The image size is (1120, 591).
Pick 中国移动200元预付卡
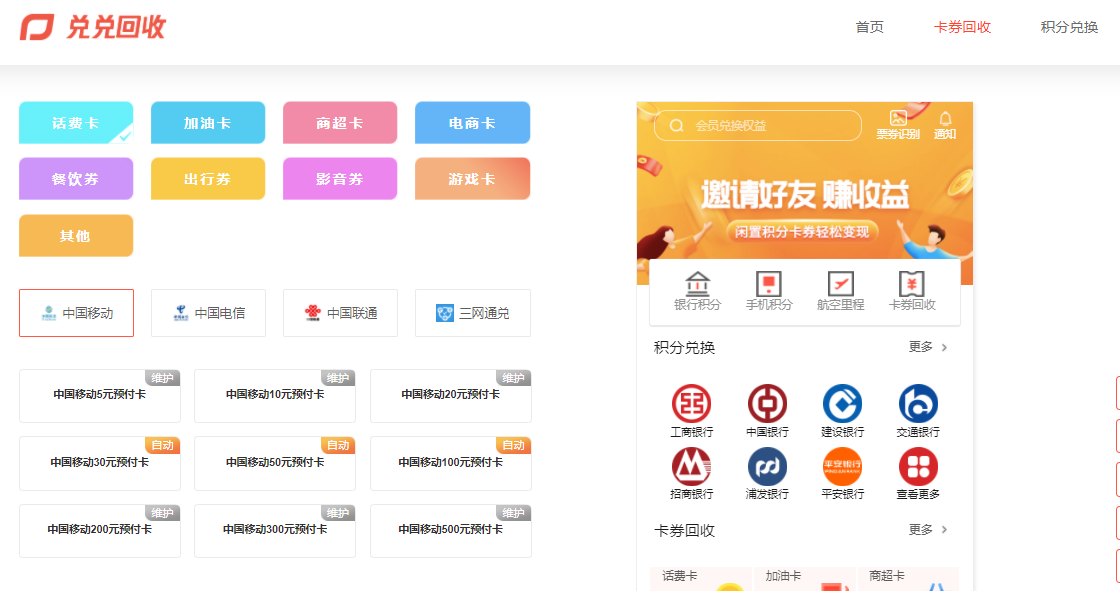pos(100,531)
